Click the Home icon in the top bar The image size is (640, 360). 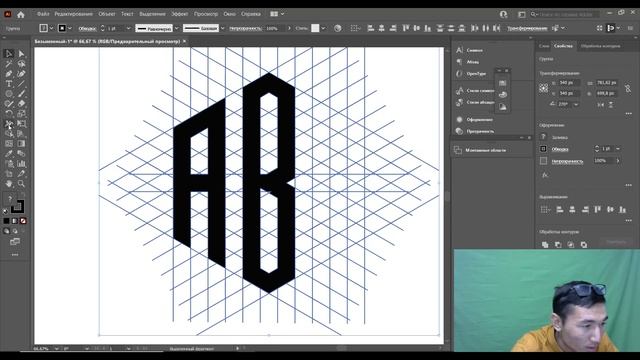tap(21, 15)
